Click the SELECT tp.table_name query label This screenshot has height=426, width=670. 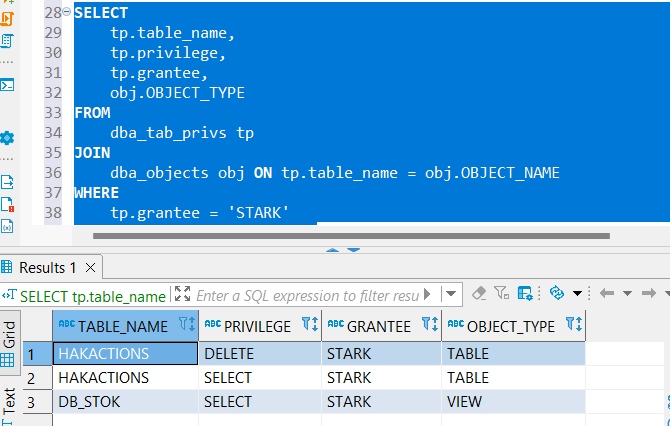(x=90, y=295)
